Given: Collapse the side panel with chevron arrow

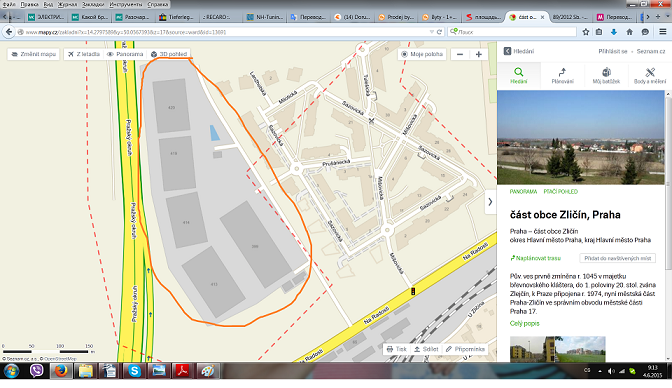Looking at the screenshot, I should click(490, 202).
